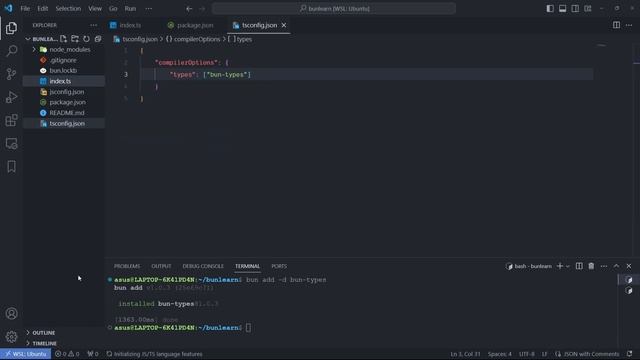Open the Run menu
The height and width of the screenshot is (360, 640).
(x=130, y=9)
